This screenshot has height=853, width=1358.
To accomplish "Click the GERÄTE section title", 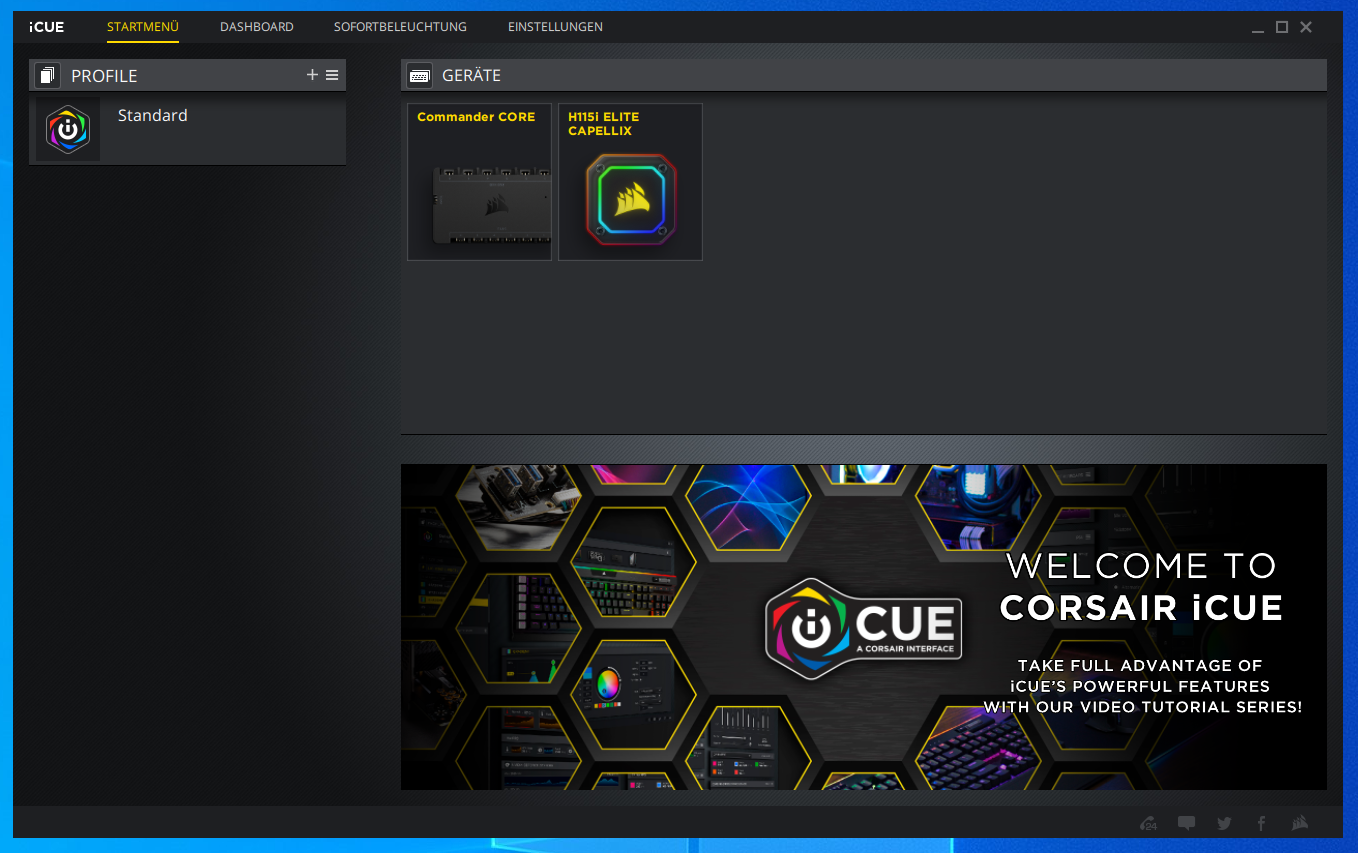I will tap(471, 75).
